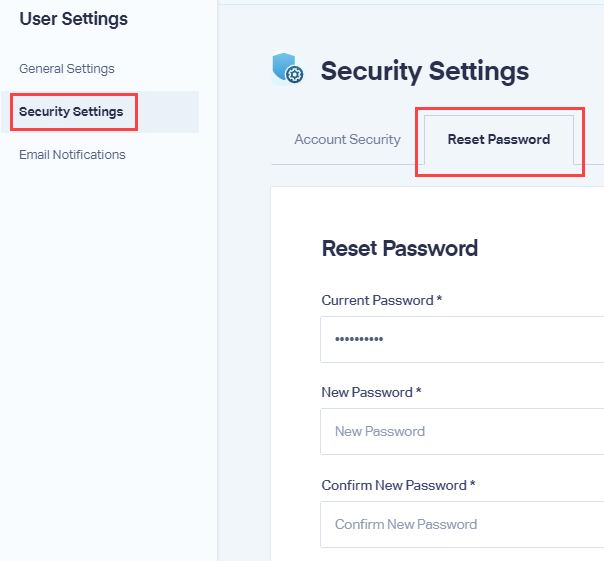Click the Security Settings shield icon

287,69
